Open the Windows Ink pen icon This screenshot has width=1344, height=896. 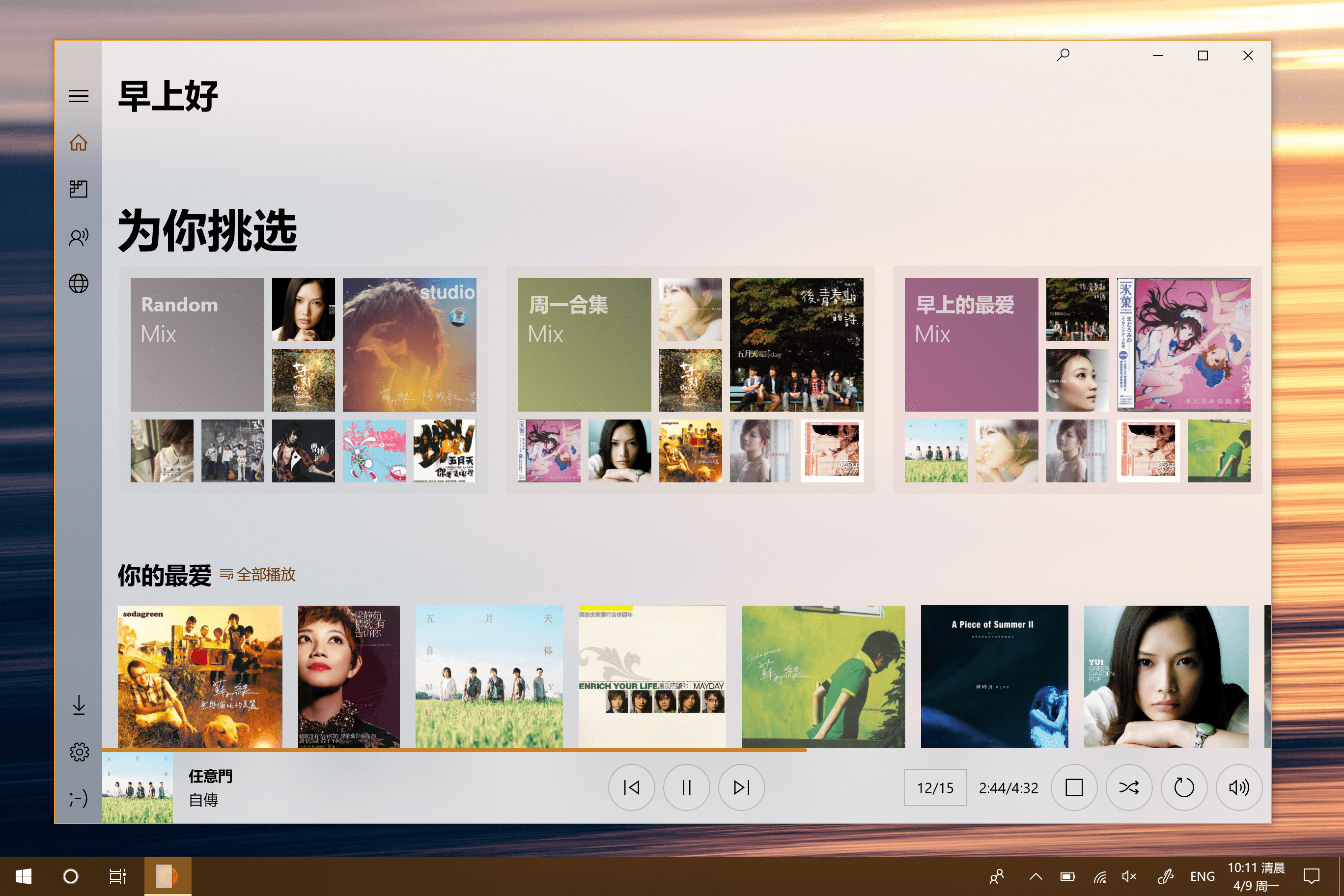(1165, 876)
